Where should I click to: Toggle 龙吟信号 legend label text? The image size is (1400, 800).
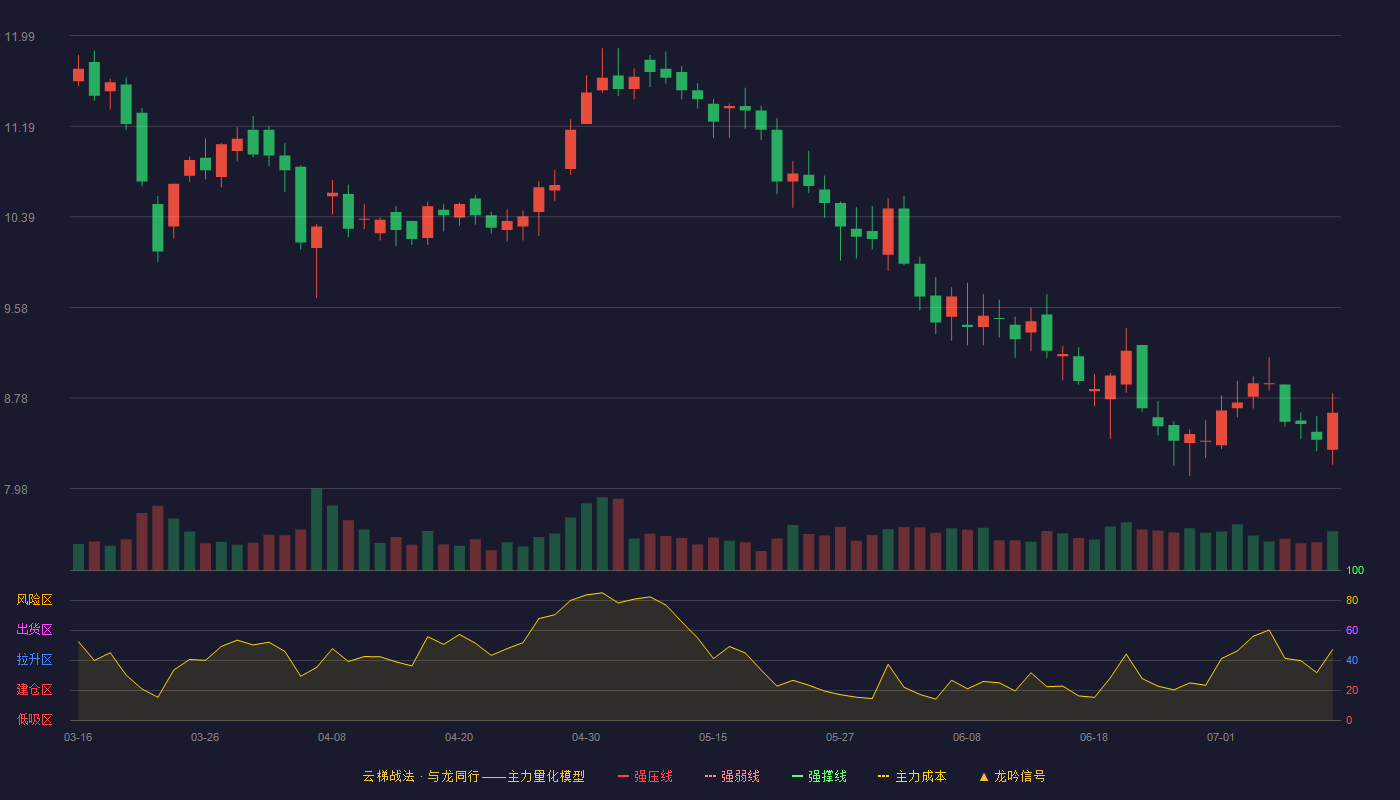1019,776
